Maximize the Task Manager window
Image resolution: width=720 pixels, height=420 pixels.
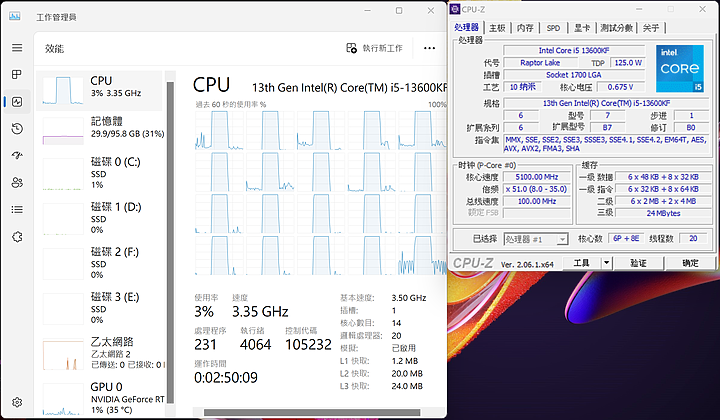point(399,11)
